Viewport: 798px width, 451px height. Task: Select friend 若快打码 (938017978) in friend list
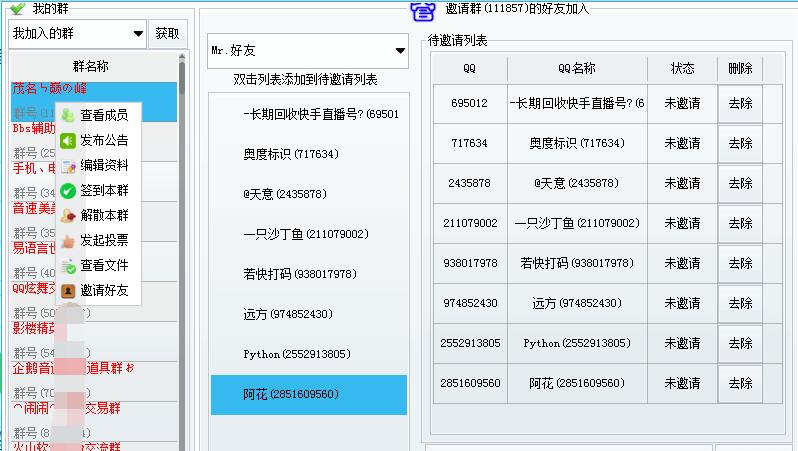(308, 274)
